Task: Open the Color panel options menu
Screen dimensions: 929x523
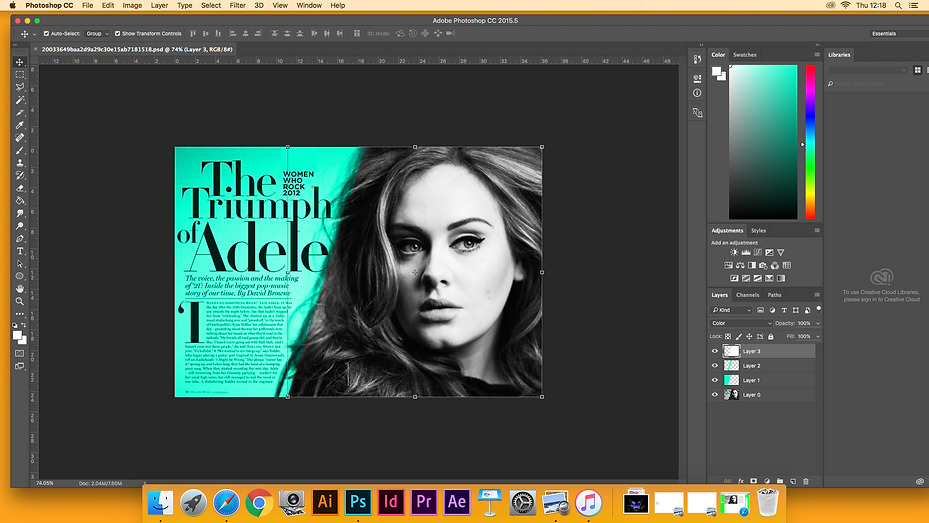Action: click(x=817, y=54)
